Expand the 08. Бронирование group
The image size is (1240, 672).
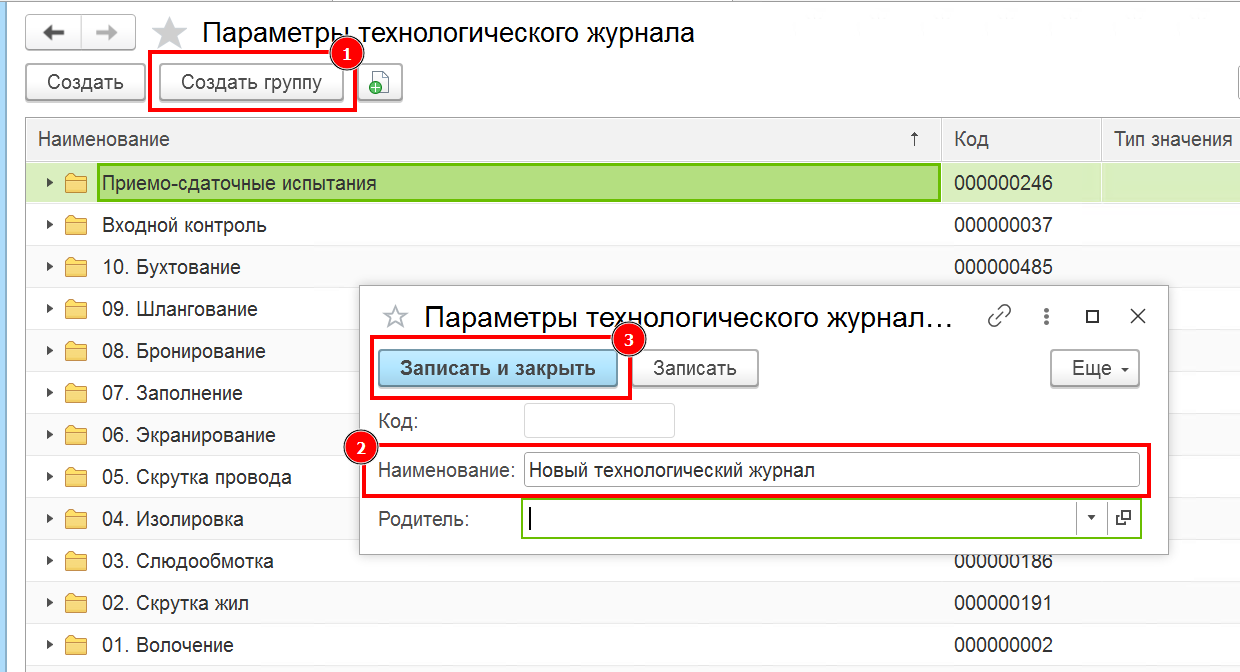[x=49, y=351]
